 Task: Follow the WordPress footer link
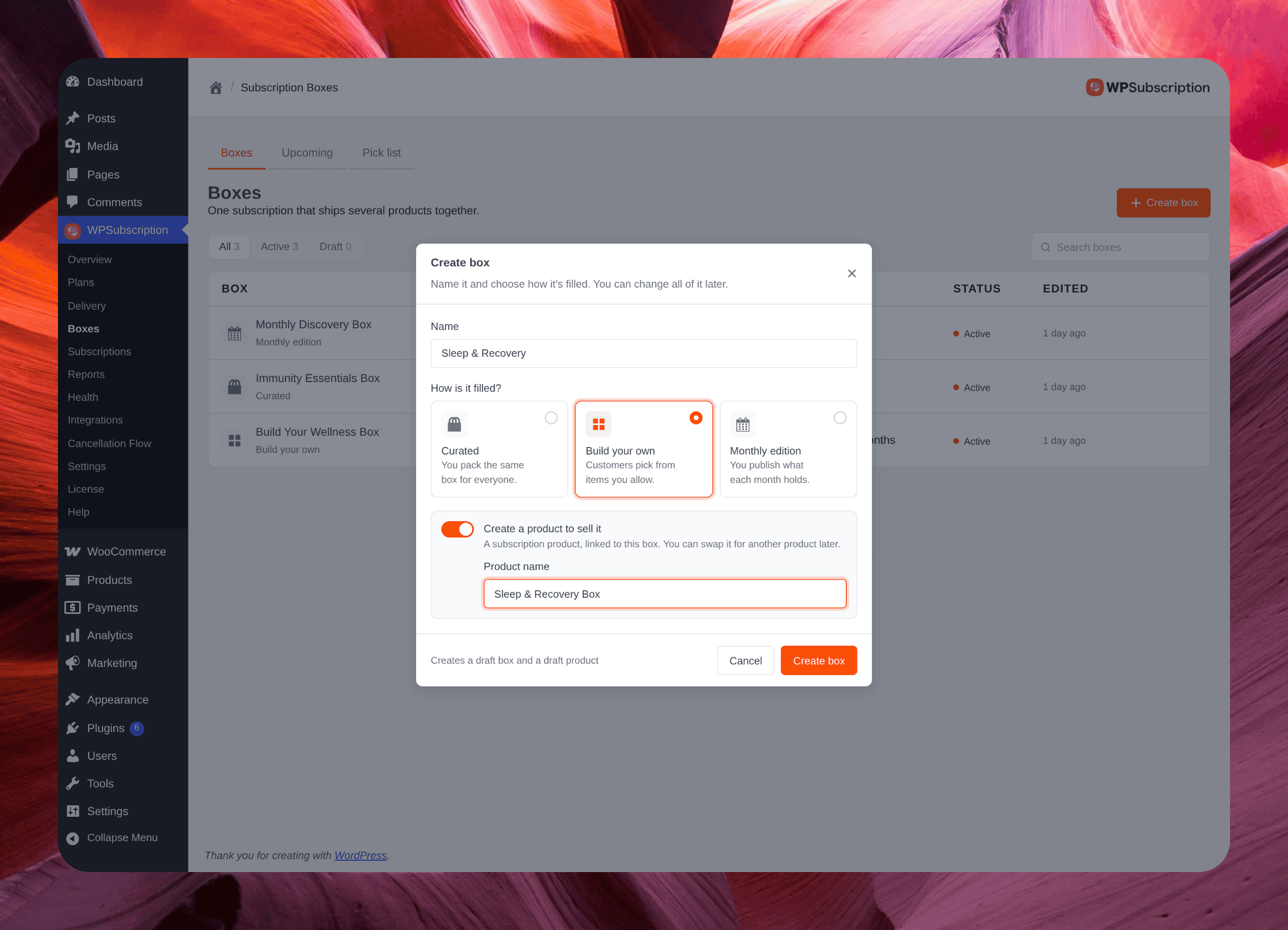click(361, 855)
